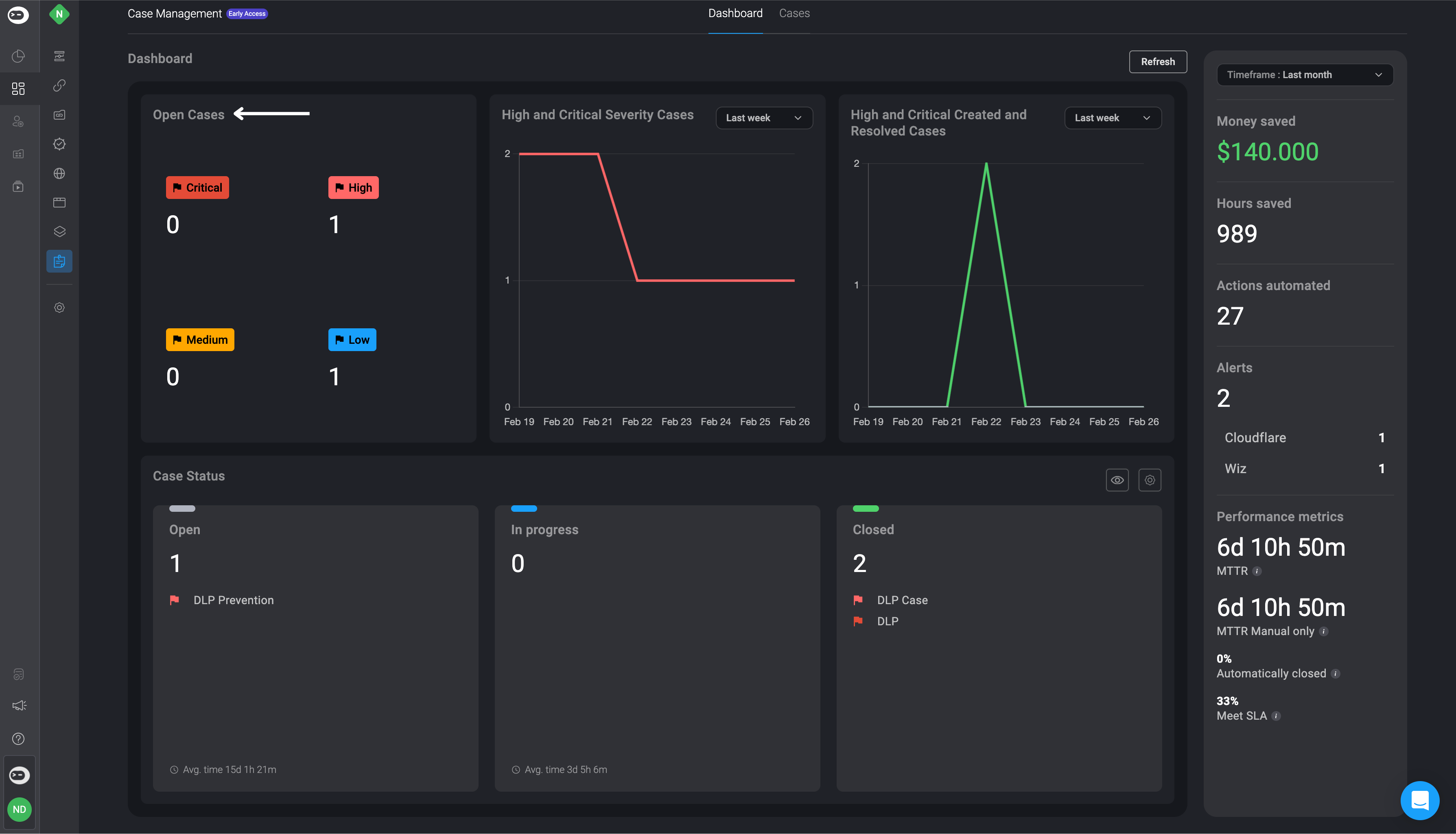Click the Critical severity tag
The height and width of the screenshot is (834, 1456).
(197, 187)
